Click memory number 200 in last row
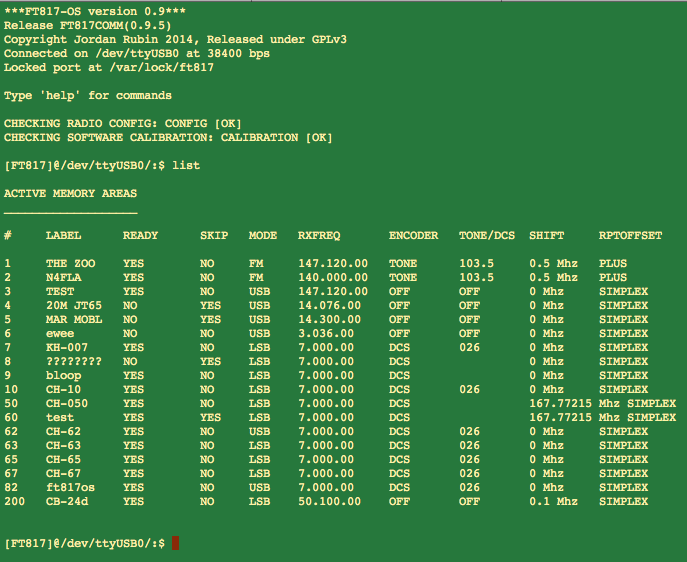Viewport: 687px width, 562px height. pyautogui.click(x=14, y=502)
